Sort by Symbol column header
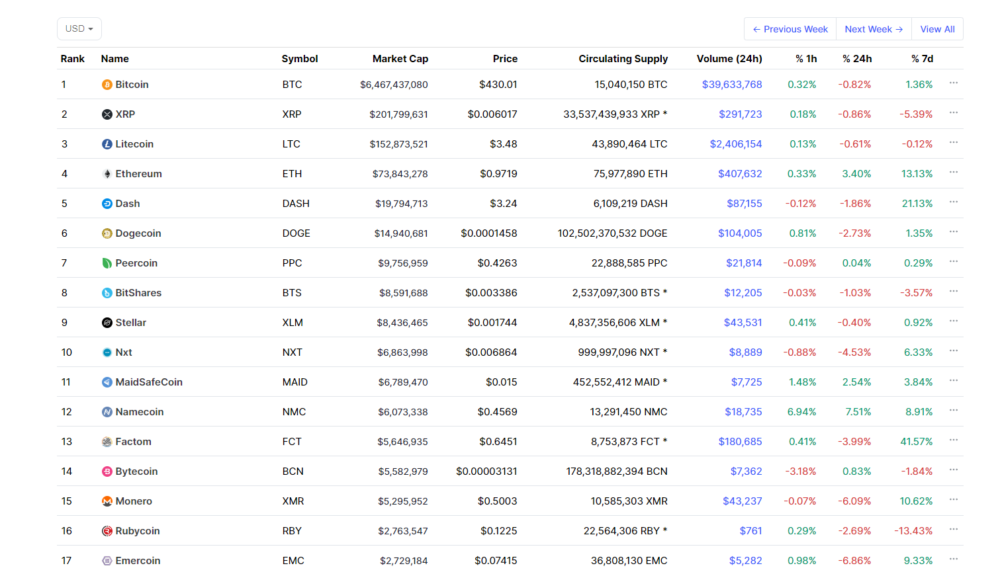 point(300,59)
